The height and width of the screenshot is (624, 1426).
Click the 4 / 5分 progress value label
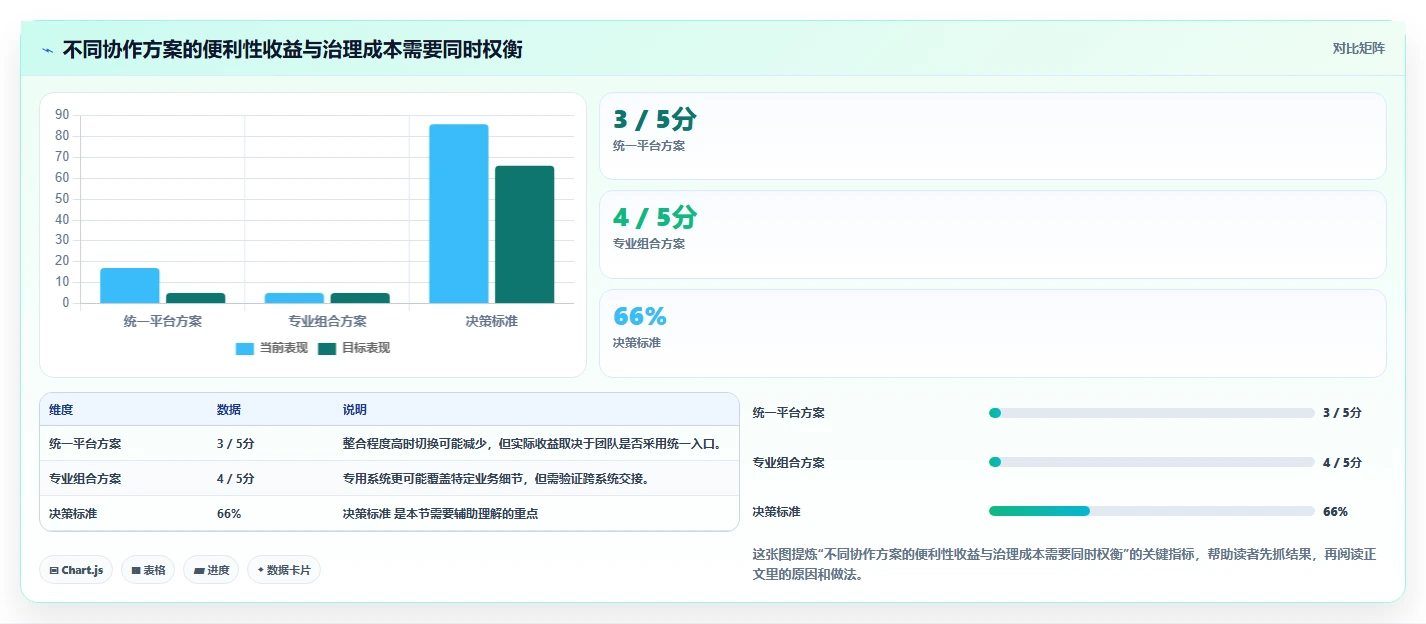pos(1342,462)
